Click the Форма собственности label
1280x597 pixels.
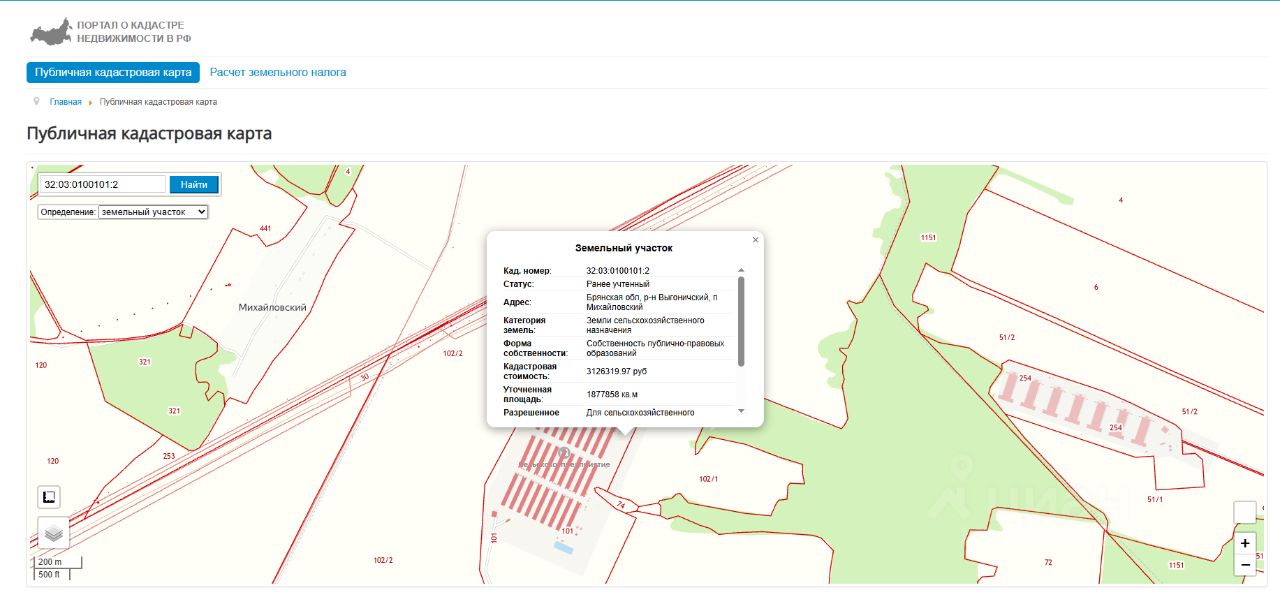[x=535, y=348]
